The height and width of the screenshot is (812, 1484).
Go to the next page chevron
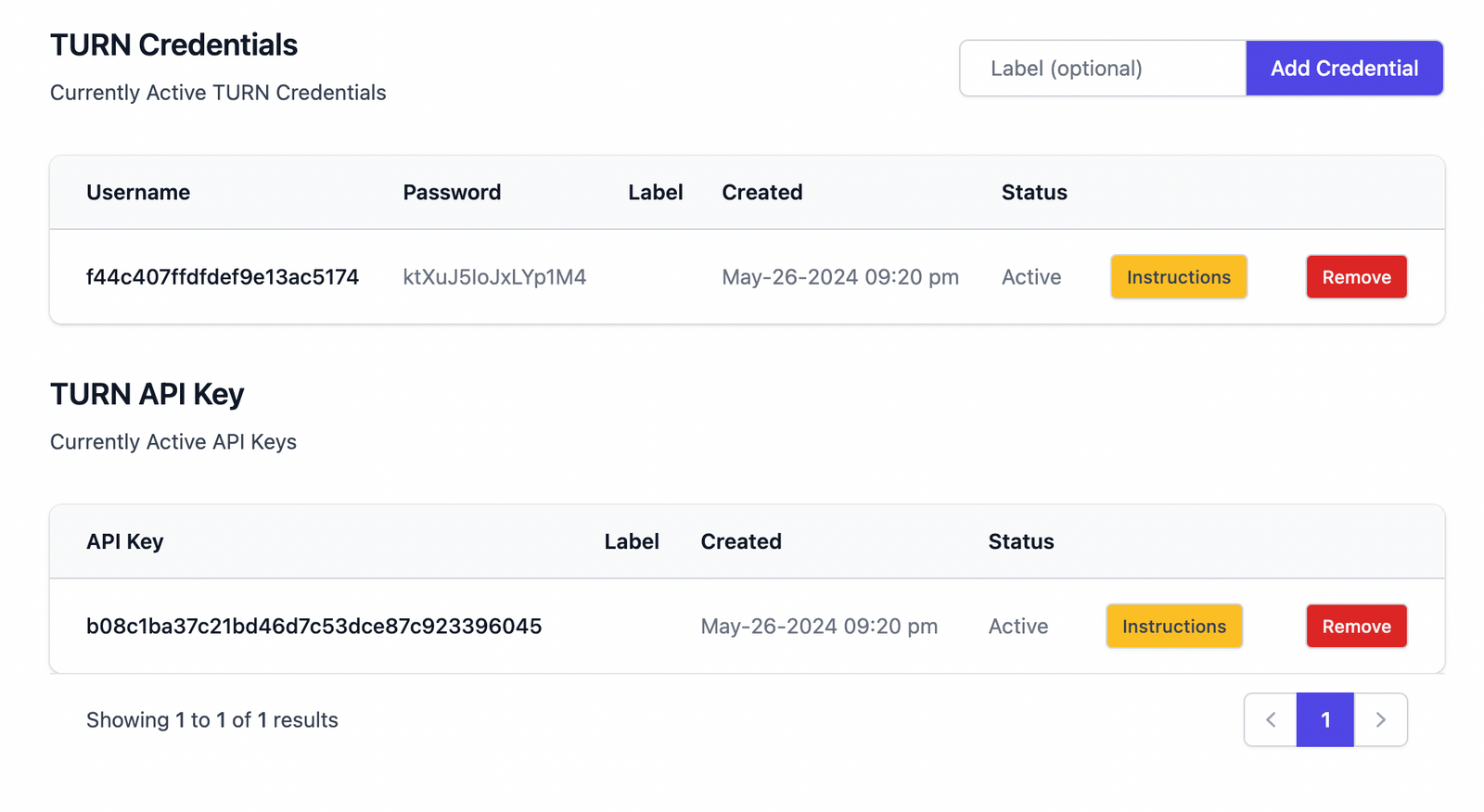(x=1380, y=720)
